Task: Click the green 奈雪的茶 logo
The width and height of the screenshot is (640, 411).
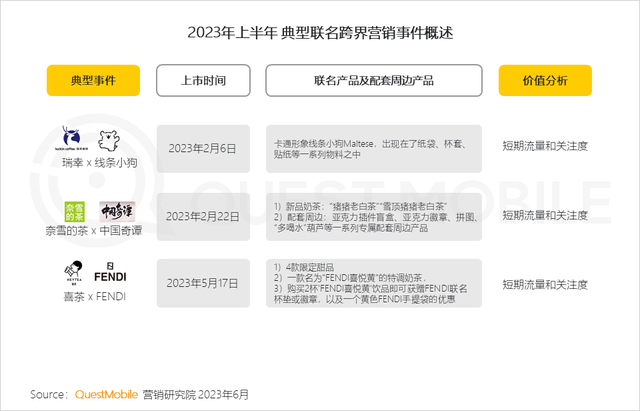Action: click(75, 212)
